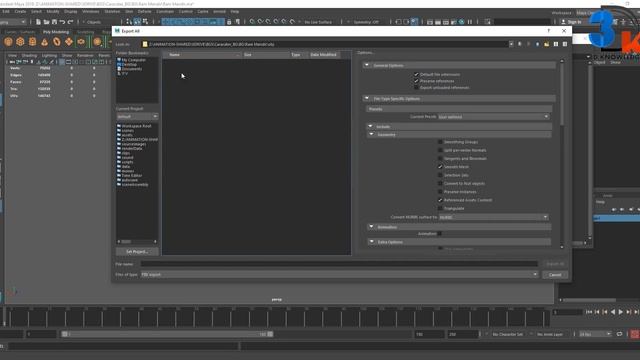Toggle Export unloaded references checkbox
The image size is (640, 360).
[x=416, y=87]
